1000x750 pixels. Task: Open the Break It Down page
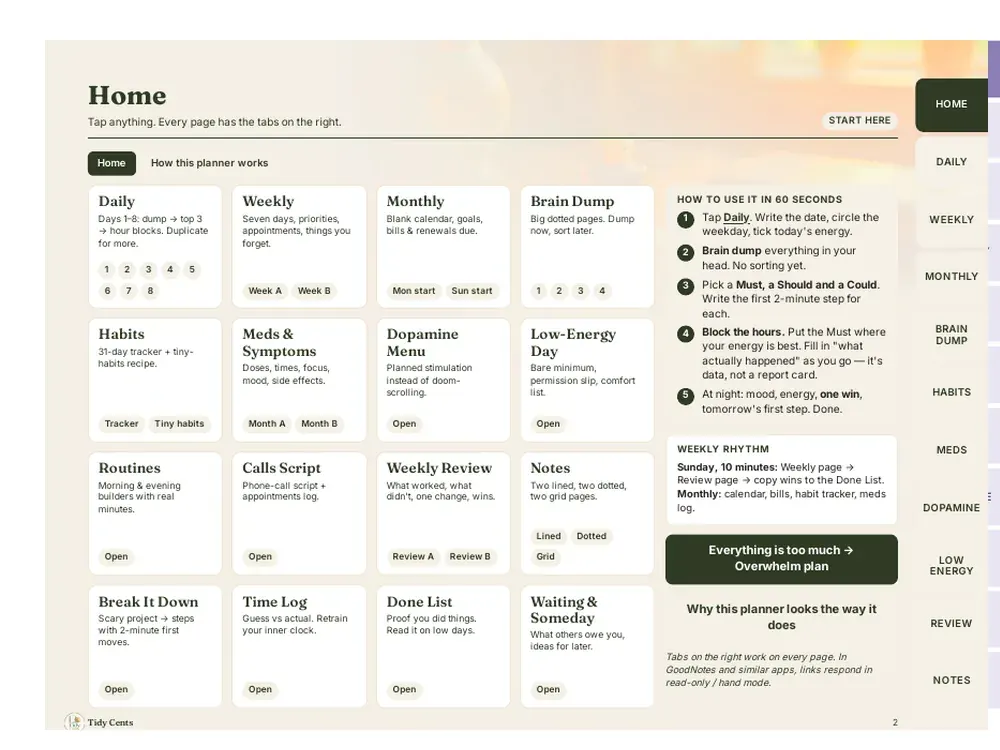[x=116, y=689]
